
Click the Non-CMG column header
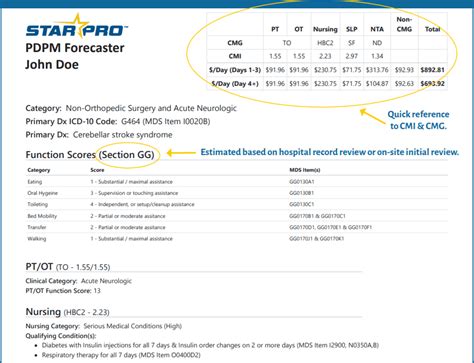[404, 24]
